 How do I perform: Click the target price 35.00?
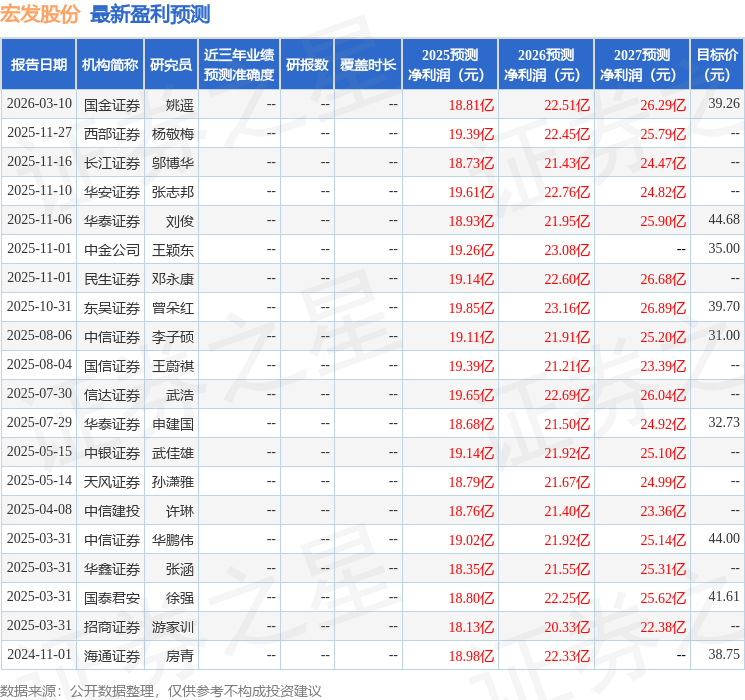click(724, 249)
